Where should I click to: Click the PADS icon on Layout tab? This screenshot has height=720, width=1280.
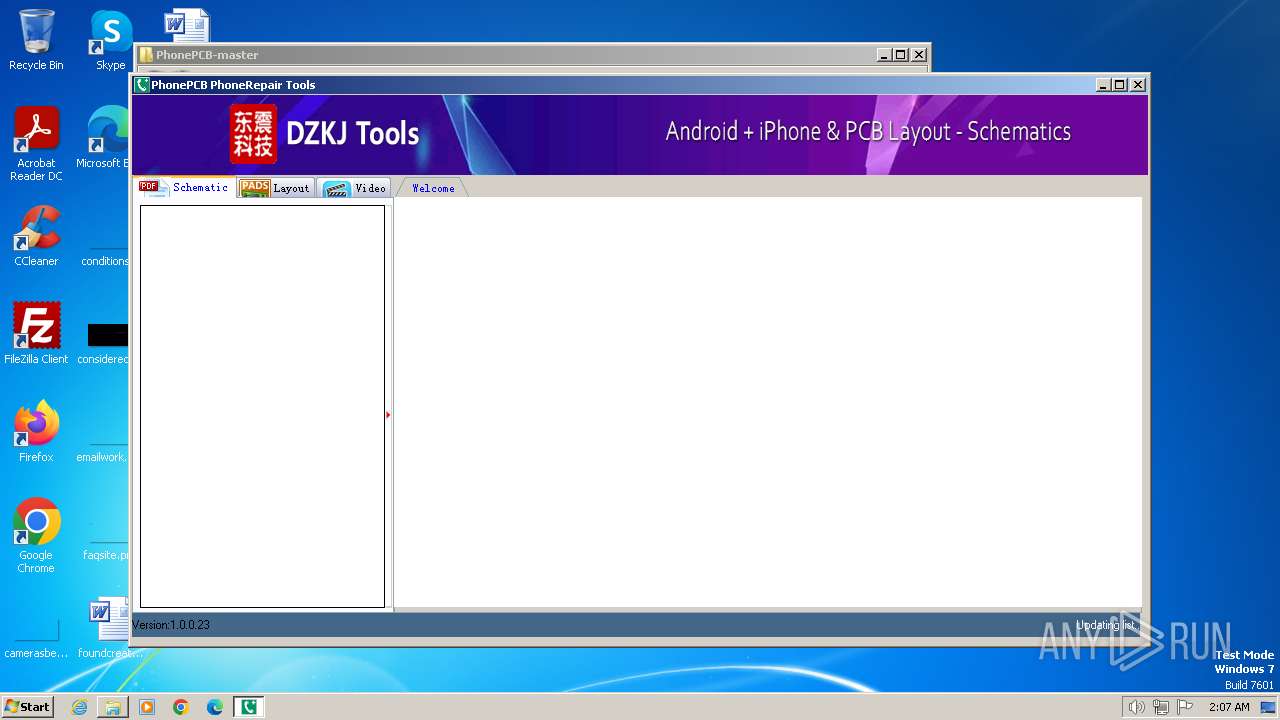pyautogui.click(x=255, y=188)
